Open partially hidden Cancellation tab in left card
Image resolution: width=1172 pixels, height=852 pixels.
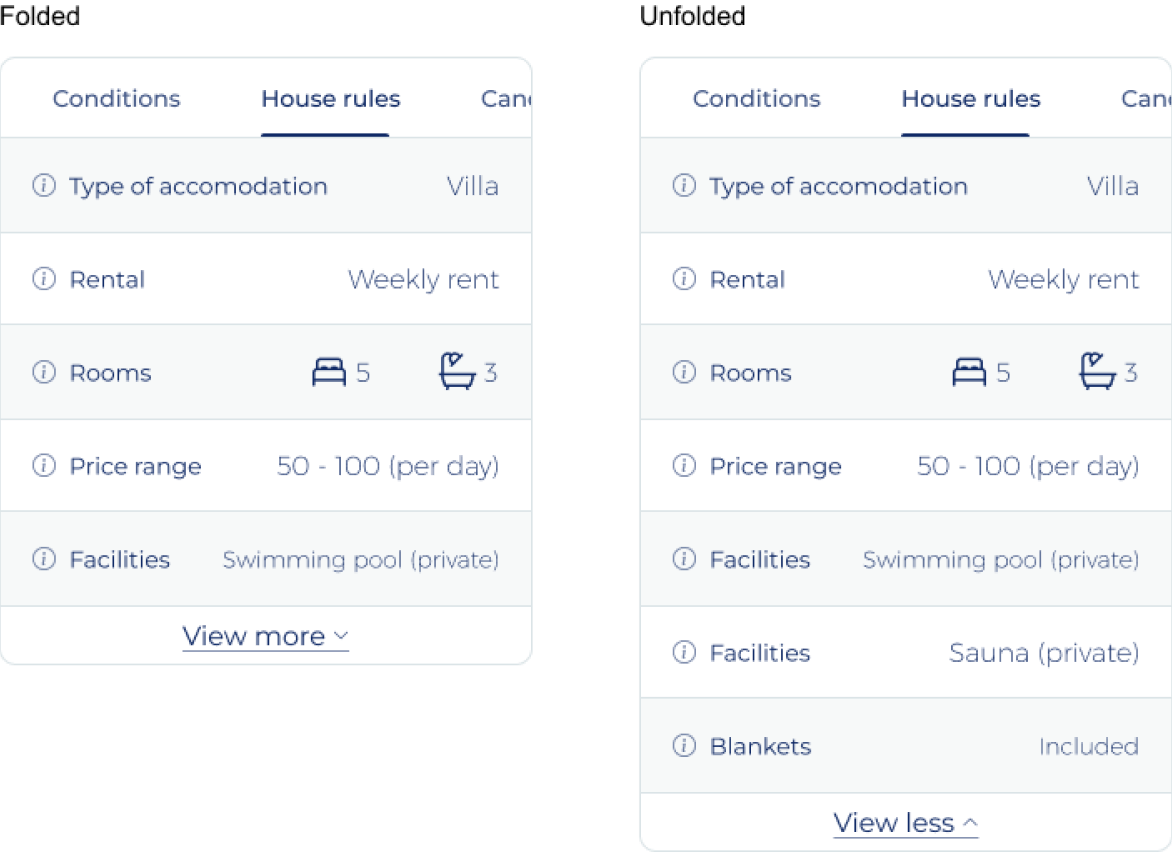[x=505, y=99]
